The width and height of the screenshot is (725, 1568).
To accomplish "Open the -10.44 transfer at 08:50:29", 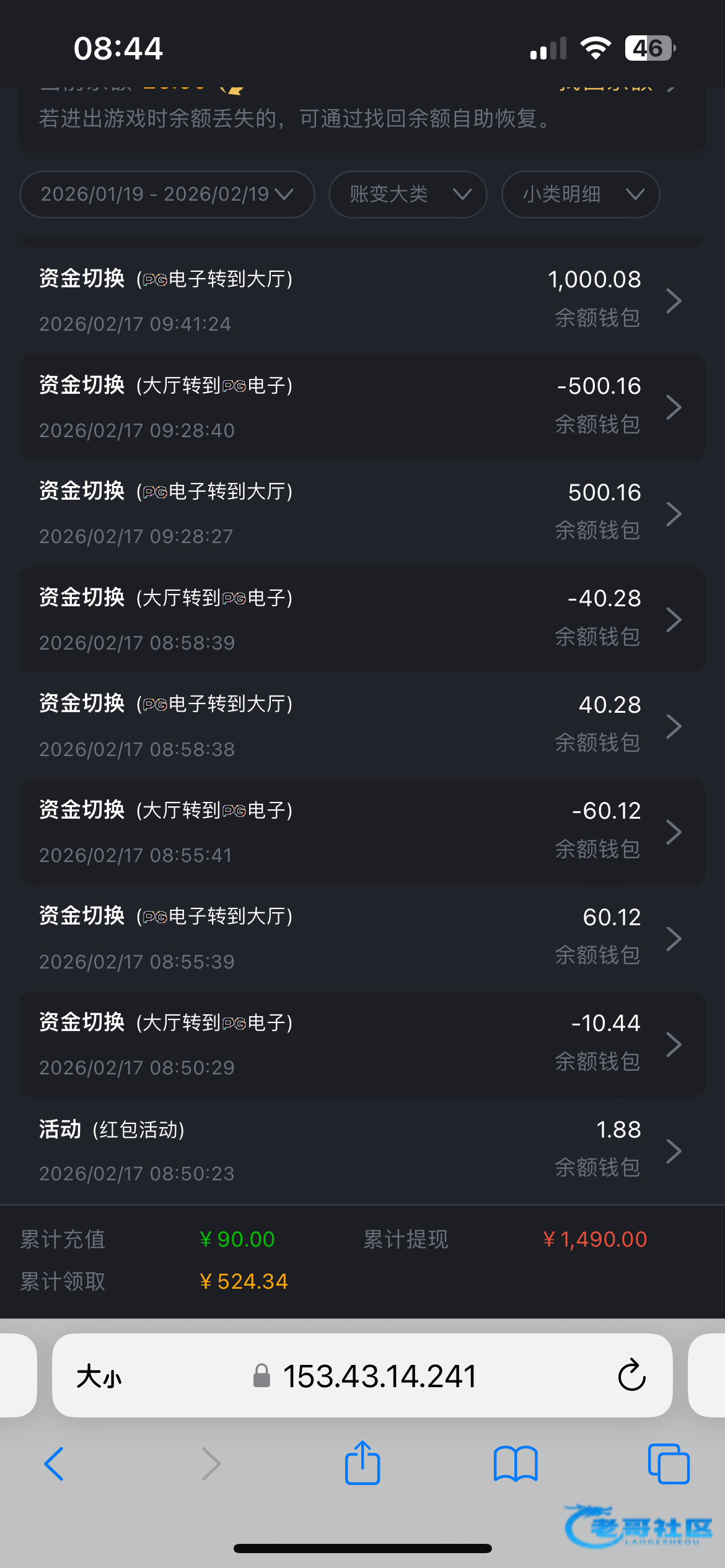I will coord(362,1044).
